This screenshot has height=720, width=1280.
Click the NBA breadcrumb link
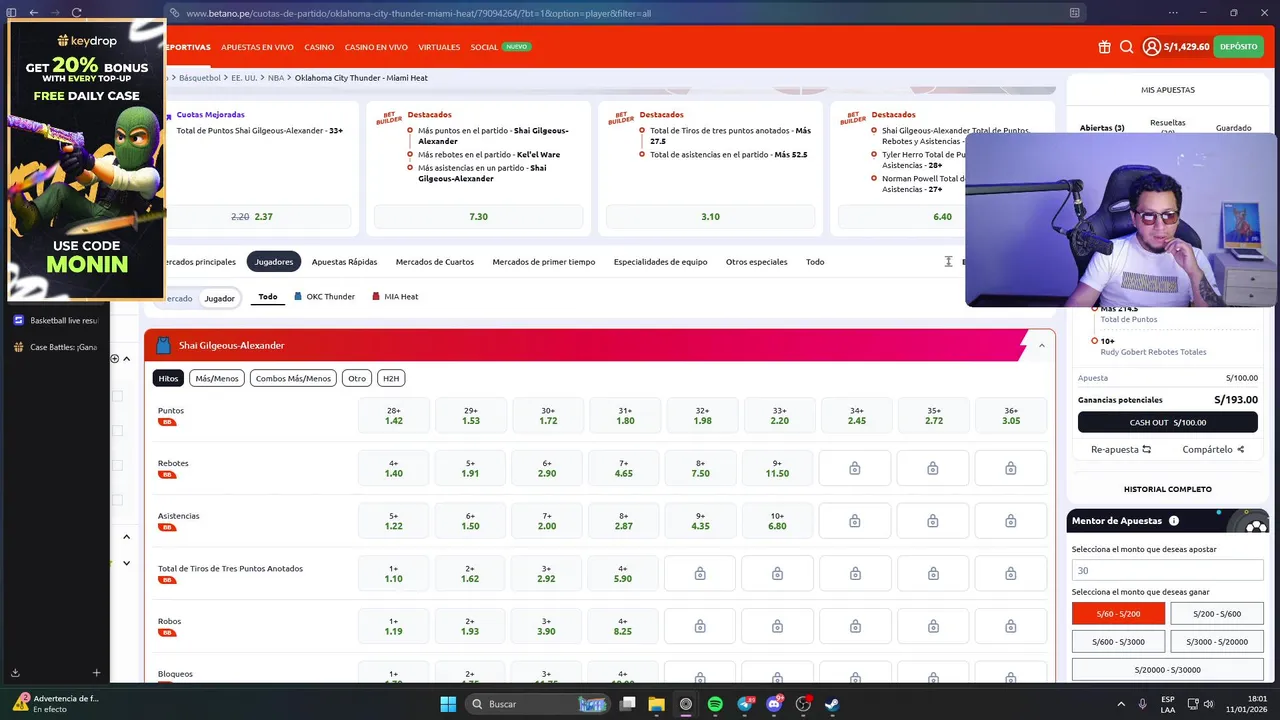[275, 78]
